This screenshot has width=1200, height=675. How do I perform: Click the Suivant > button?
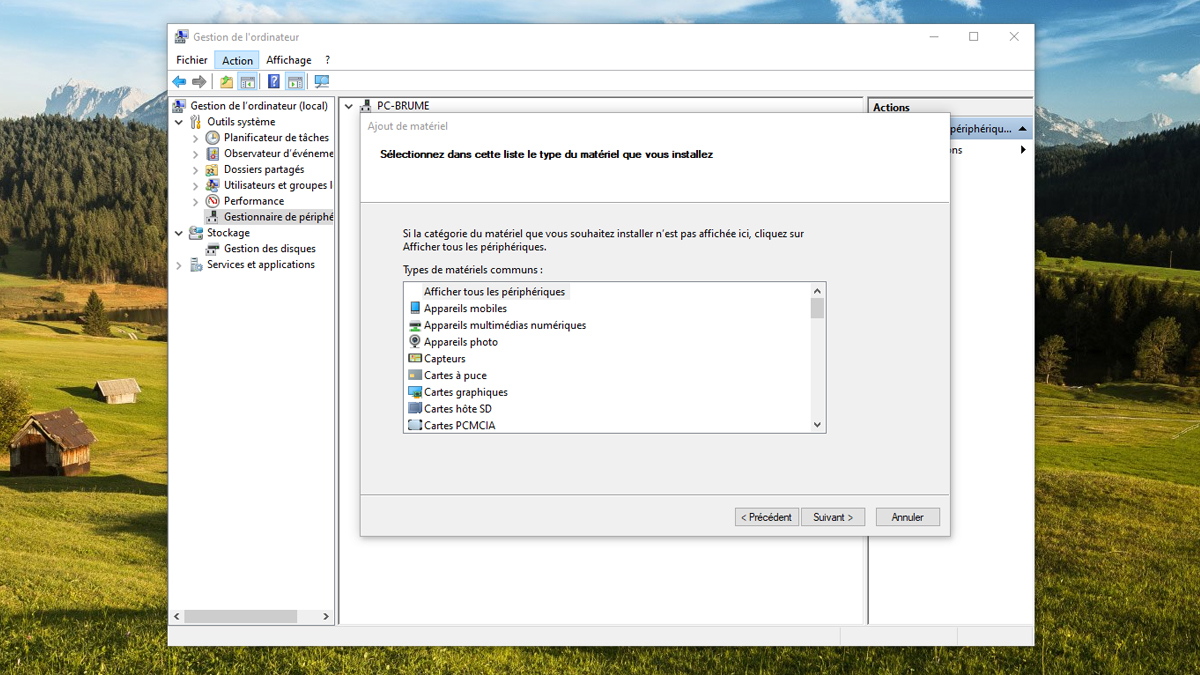click(x=833, y=517)
